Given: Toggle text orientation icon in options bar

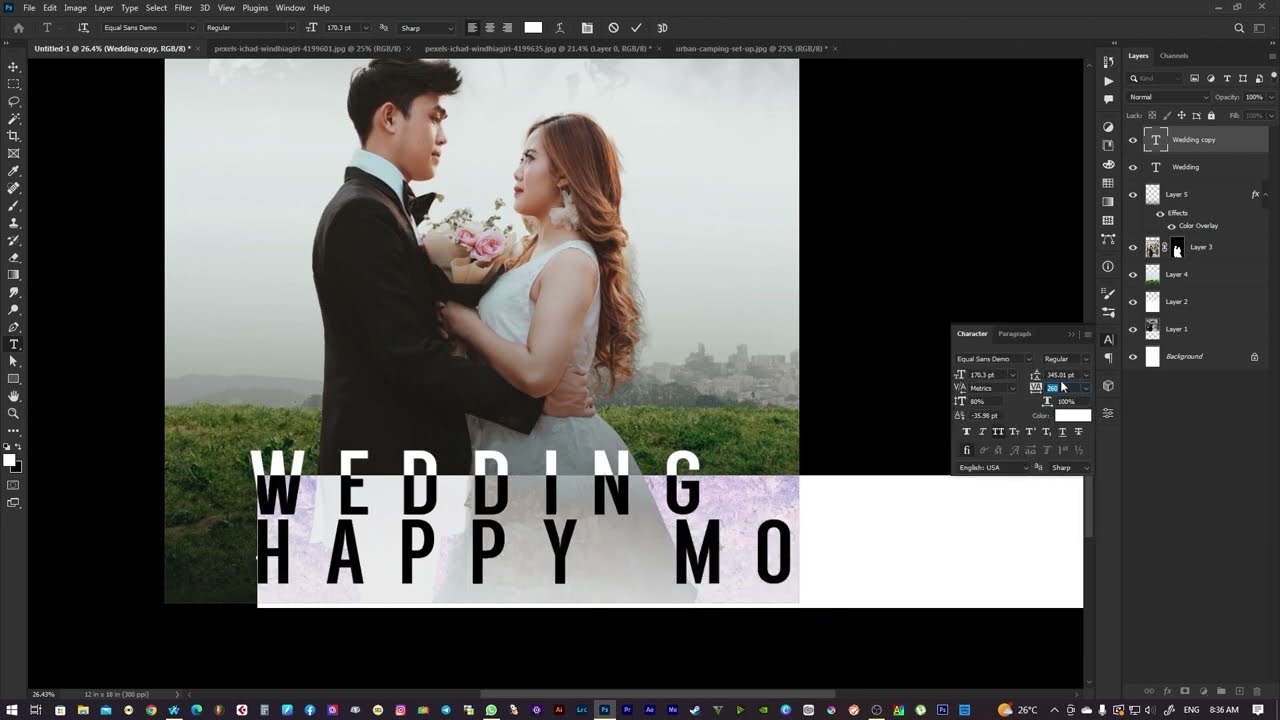Looking at the screenshot, I should (x=83, y=28).
